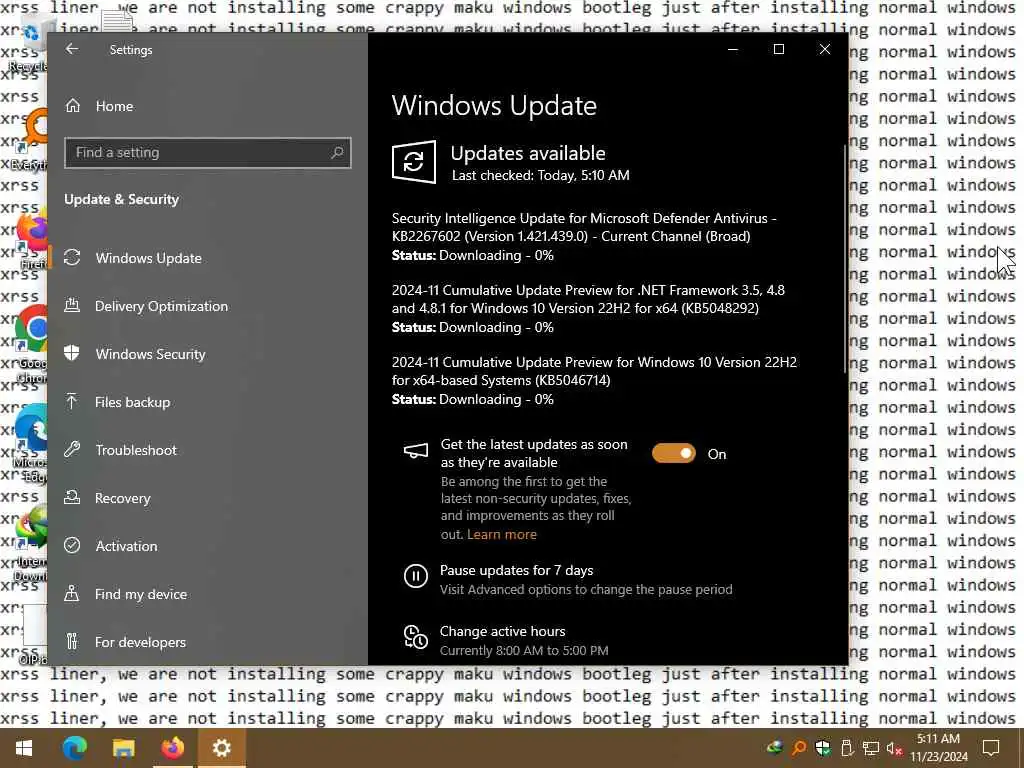Go to the Windows Security section
The height and width of the screenshot is (768, 1024).
[x=150, y=354]
